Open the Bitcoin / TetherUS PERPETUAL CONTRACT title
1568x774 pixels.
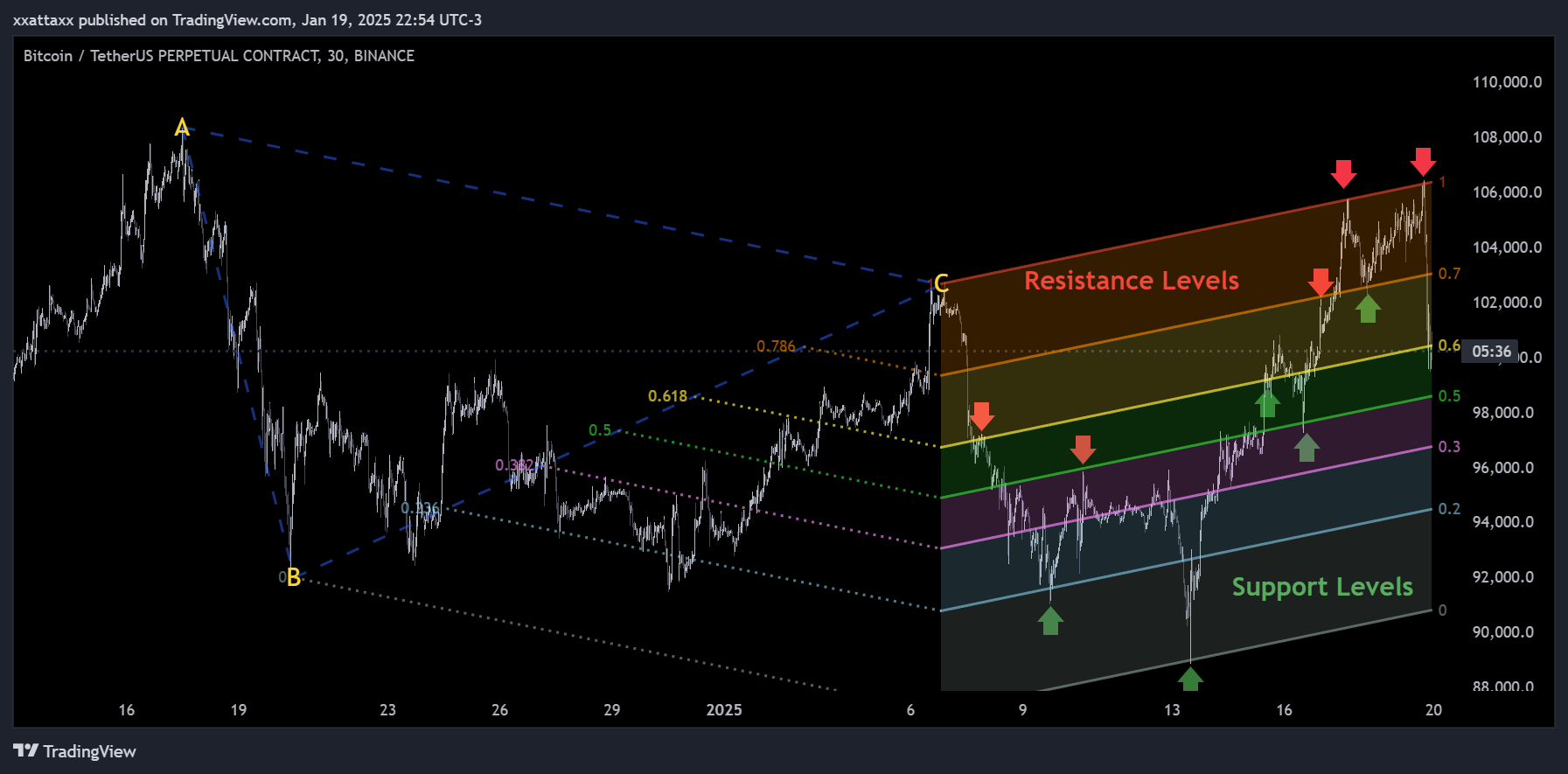[x=219, y=56]
